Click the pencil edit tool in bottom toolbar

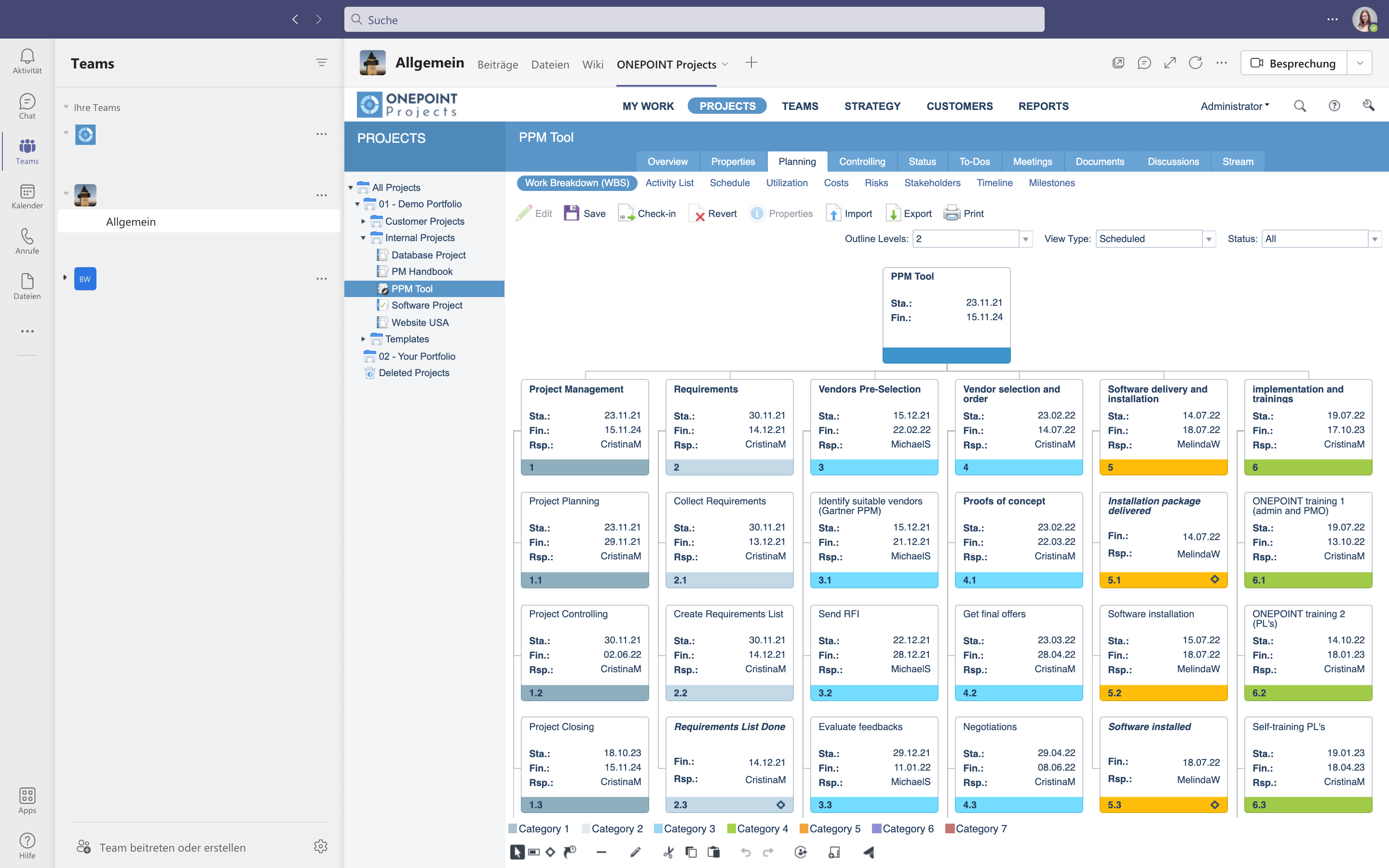[x=635, y=852]
